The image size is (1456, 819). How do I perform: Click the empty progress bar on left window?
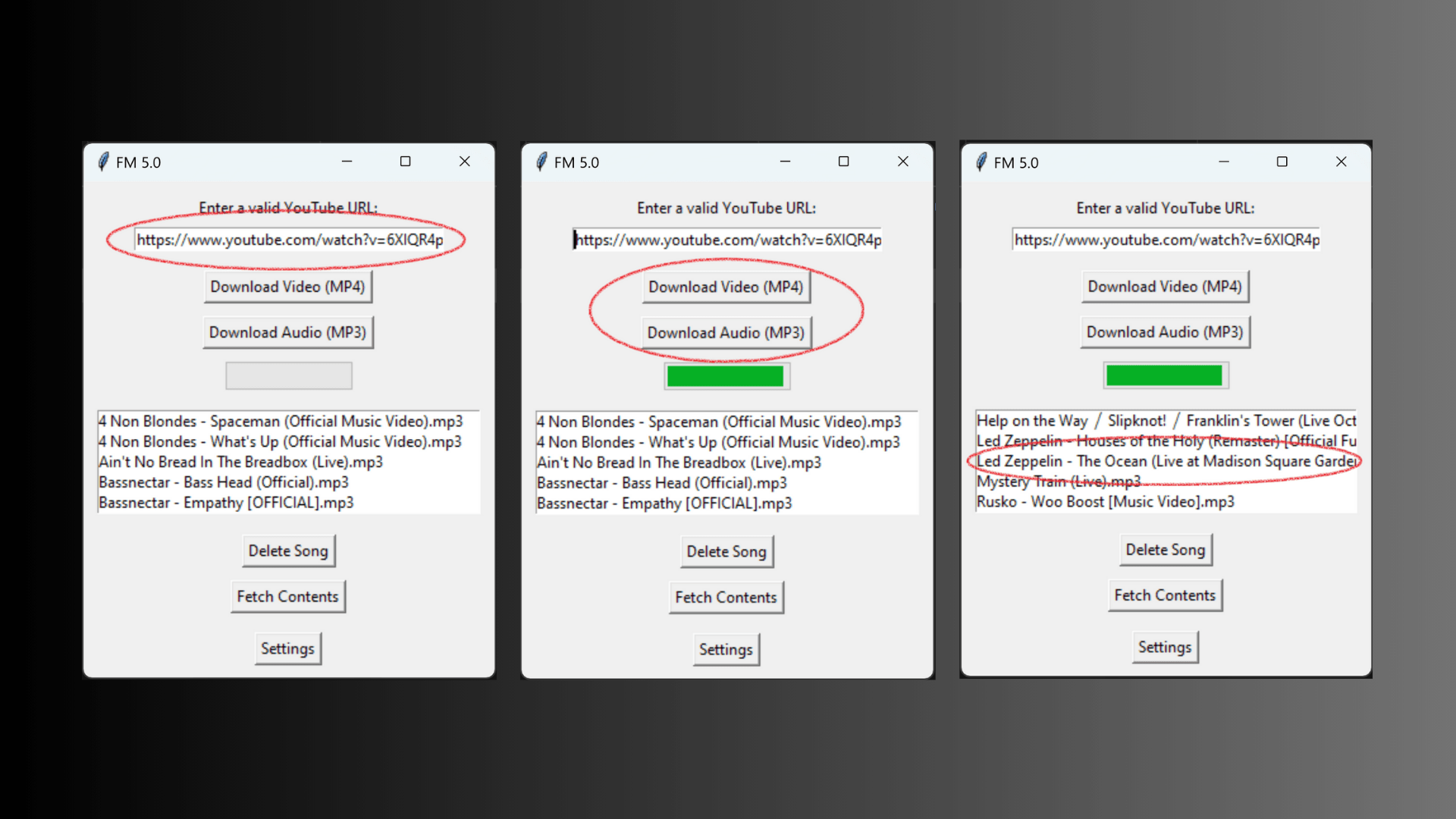point(288,375)
